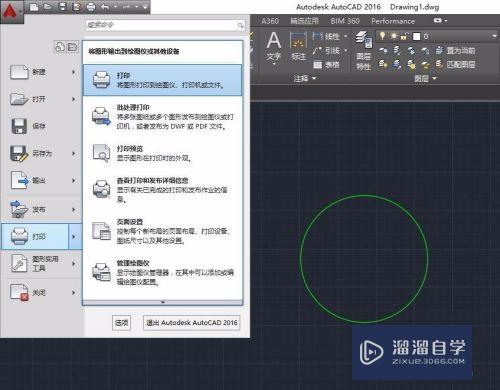This screenshot has height=390, width=500.
Task: Open the Undo history dropdown arrow
Action: (x=116, y=7)
